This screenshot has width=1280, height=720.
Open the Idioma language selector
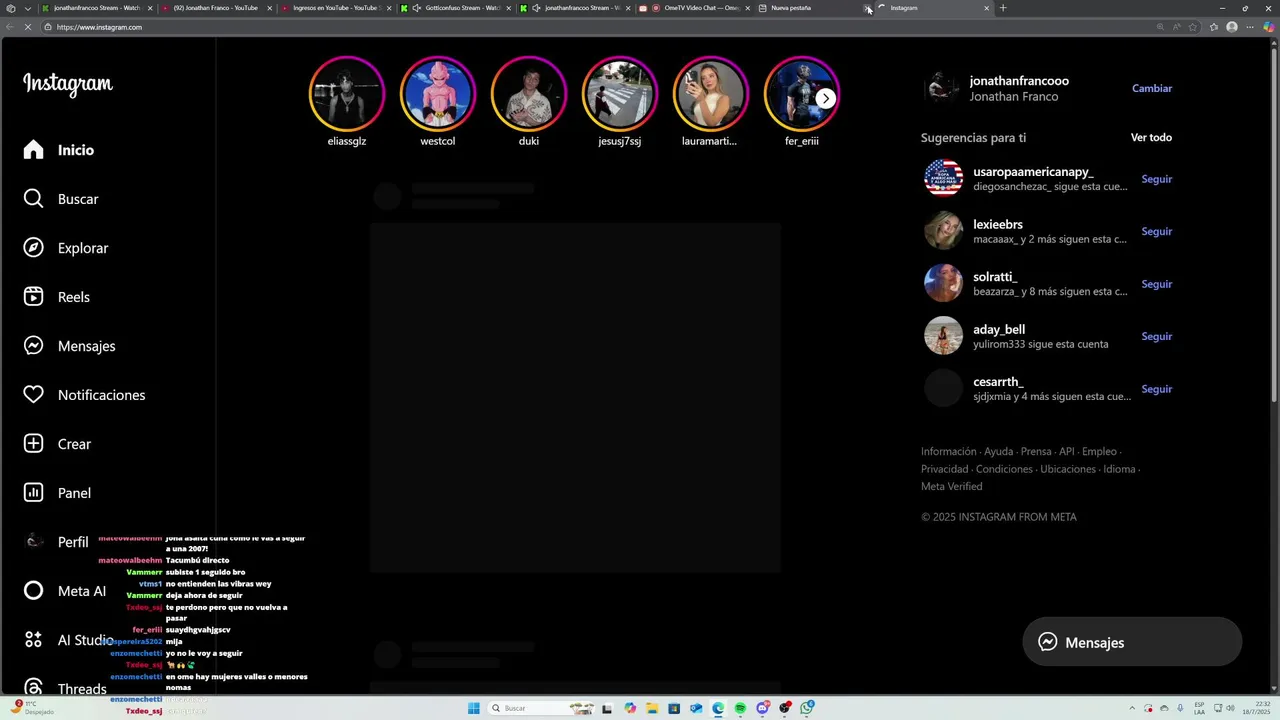pos(1119,469)
